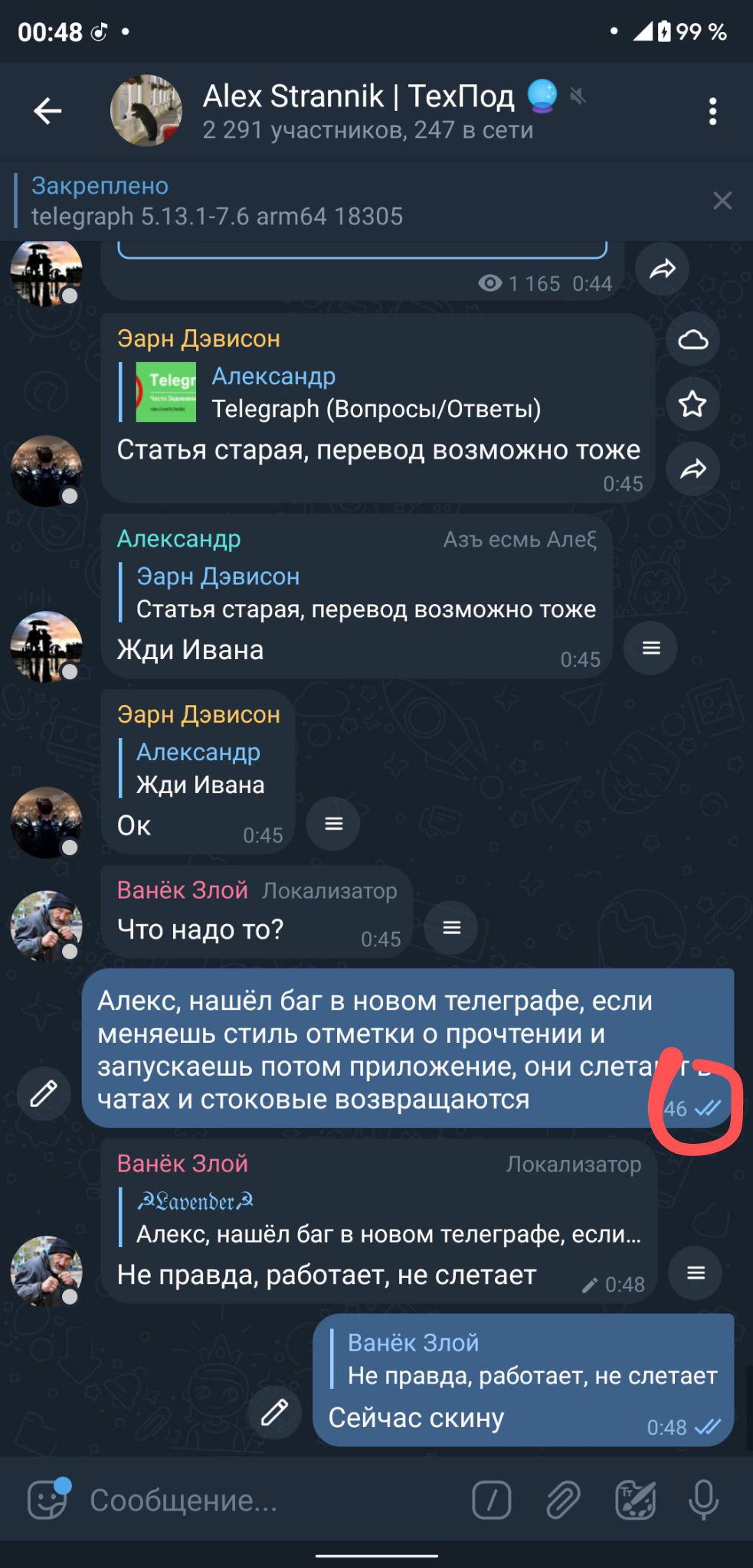Open the Alex Strannik group profile picture
The image size is (753, 1568).
(146, 111)
